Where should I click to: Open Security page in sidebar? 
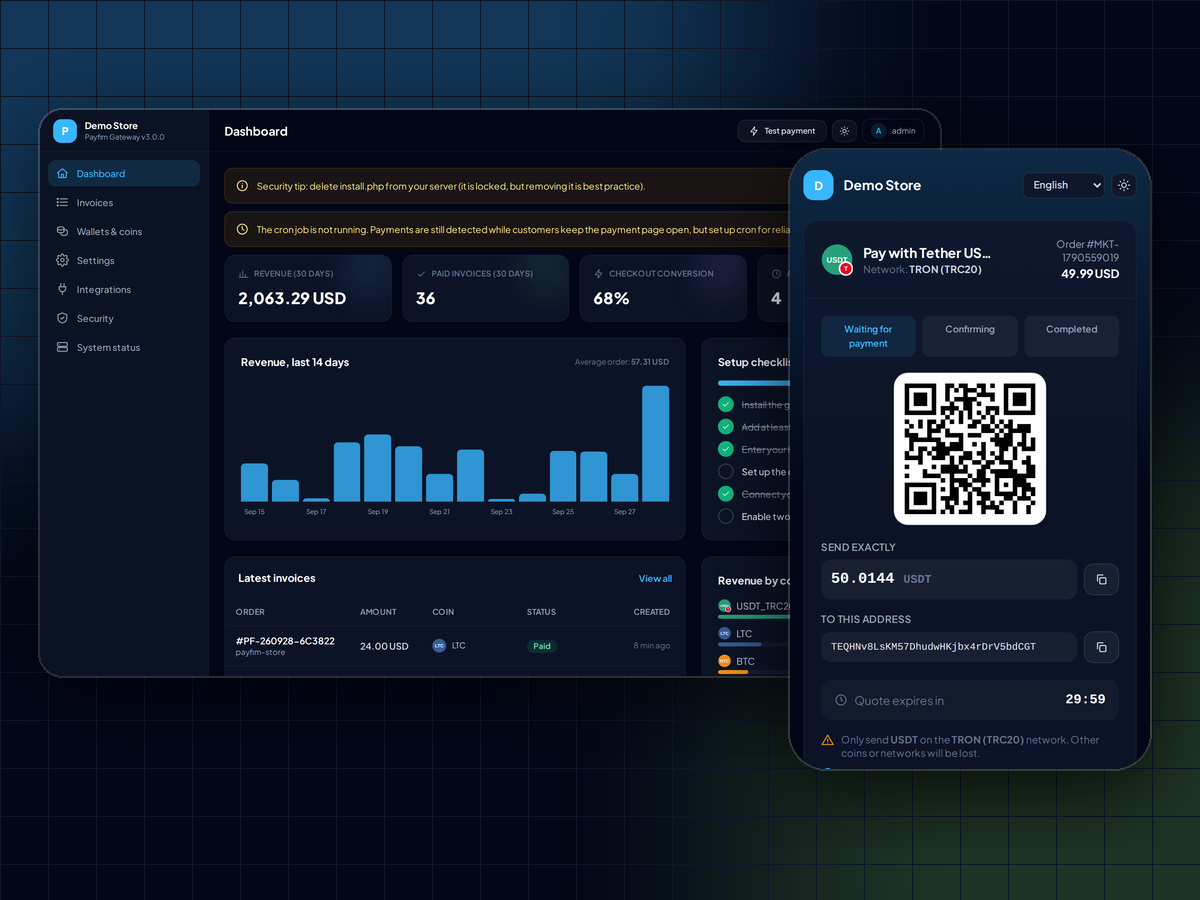click(x=124, y=318)
